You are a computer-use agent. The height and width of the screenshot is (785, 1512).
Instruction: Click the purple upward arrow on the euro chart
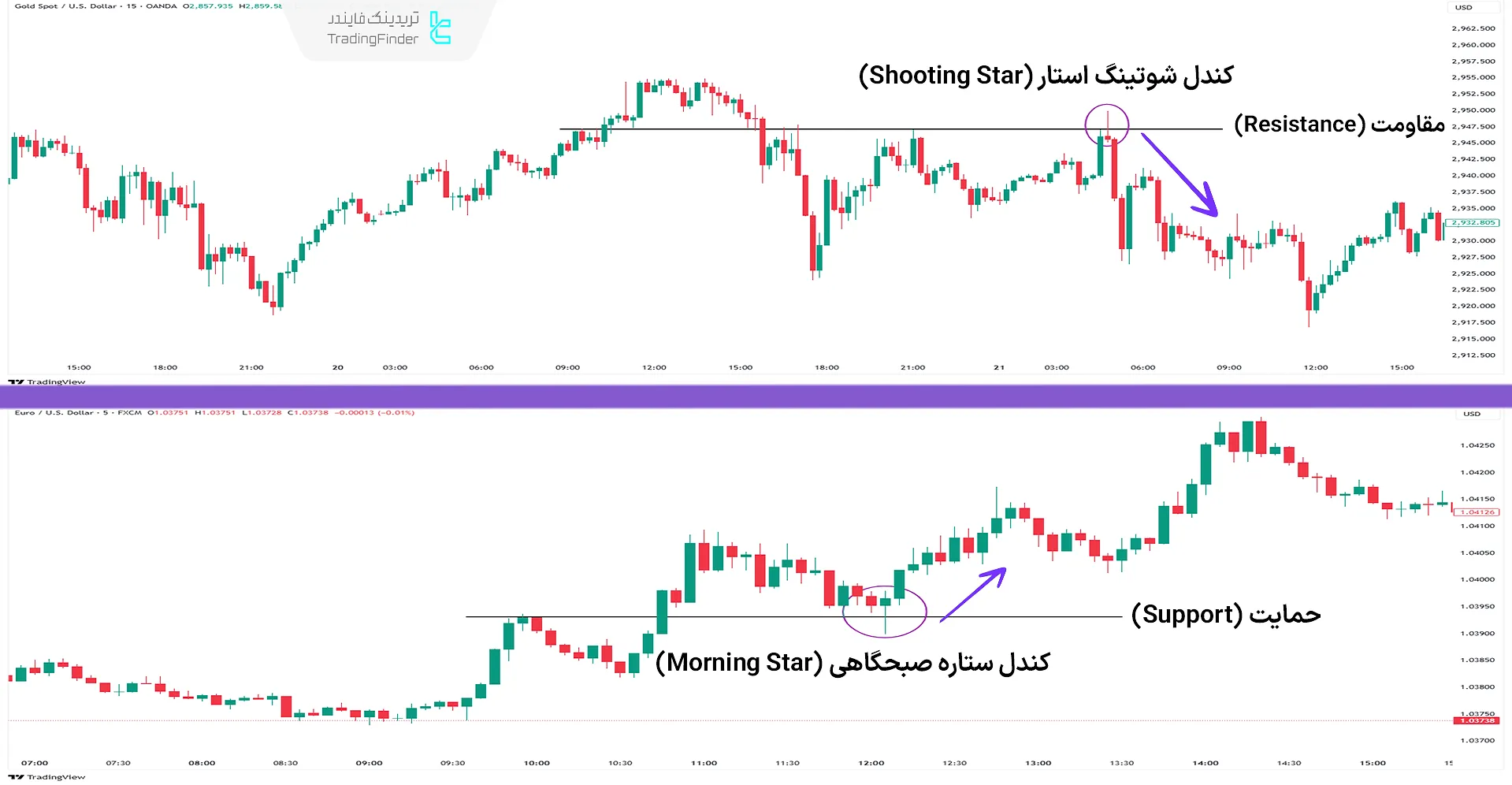(973, 594)
